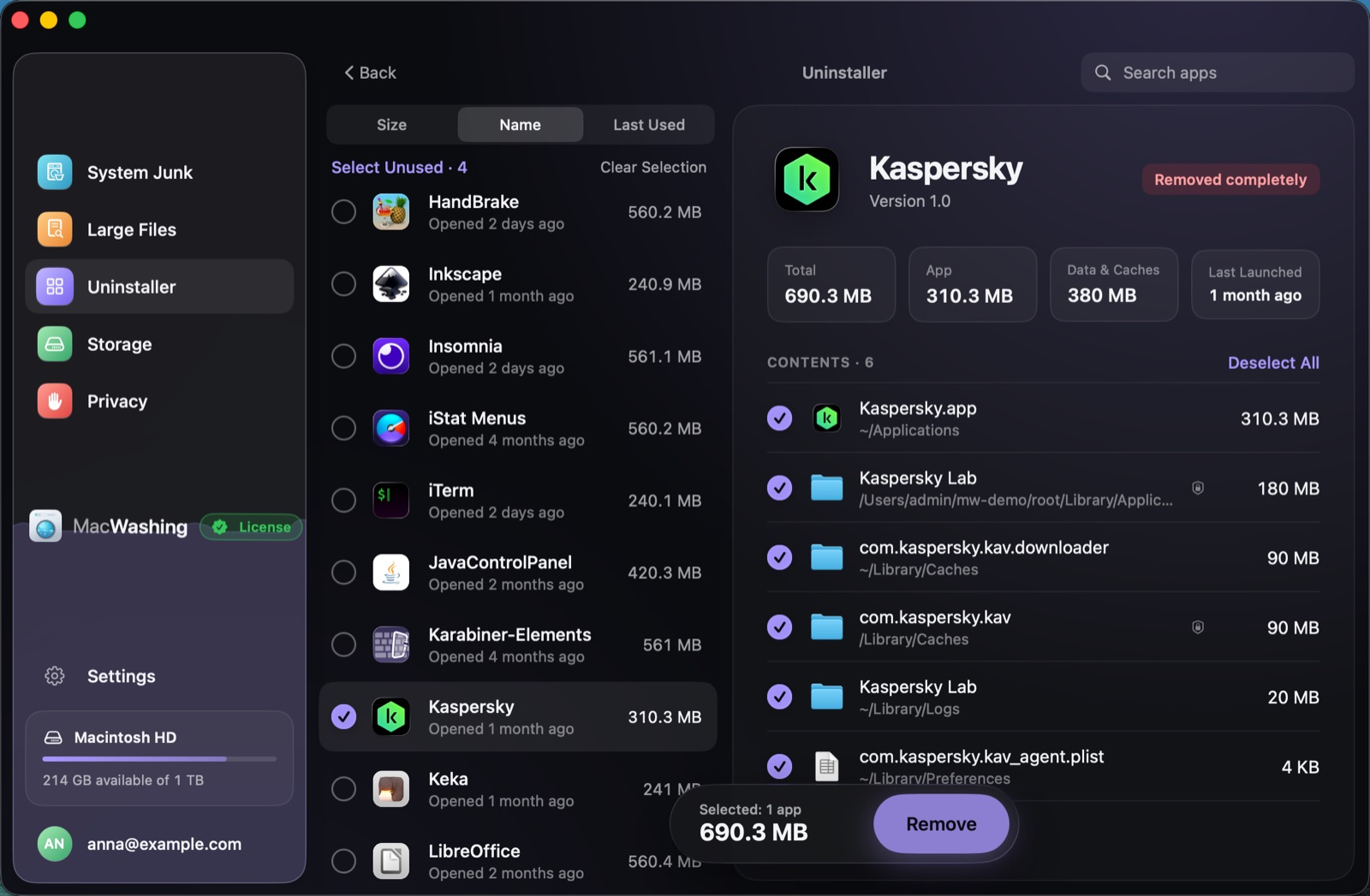Select the LibreOffice checkbox
The height and width of the screenshot is (896, 1370).
[343, 861]
